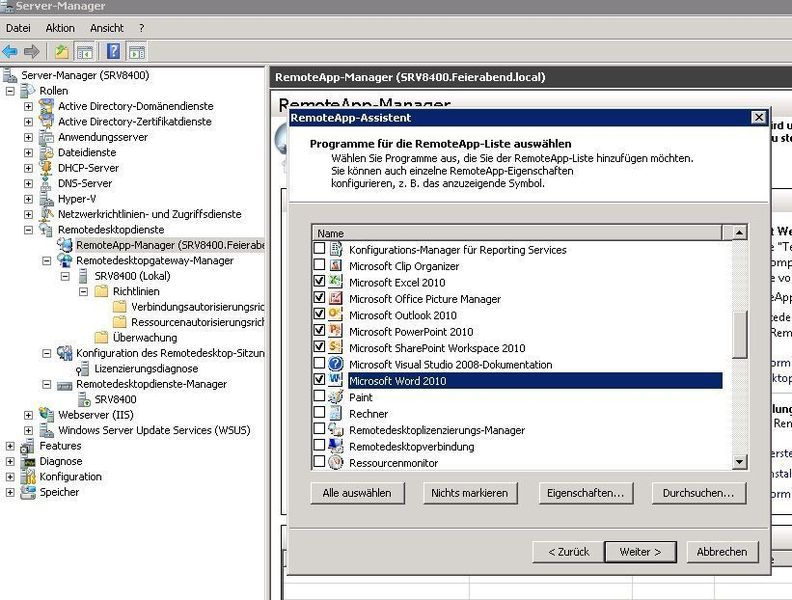This screenshot has height=600, width=792.
Task: Click the Rechner calculator icon in list
Action: (335, 413)
